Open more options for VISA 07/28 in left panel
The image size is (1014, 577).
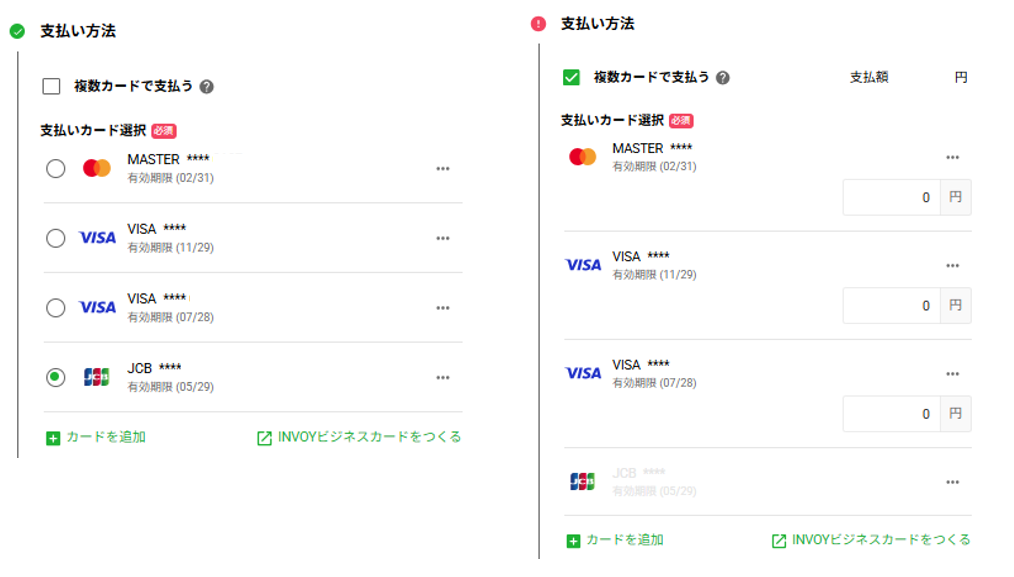443,309
